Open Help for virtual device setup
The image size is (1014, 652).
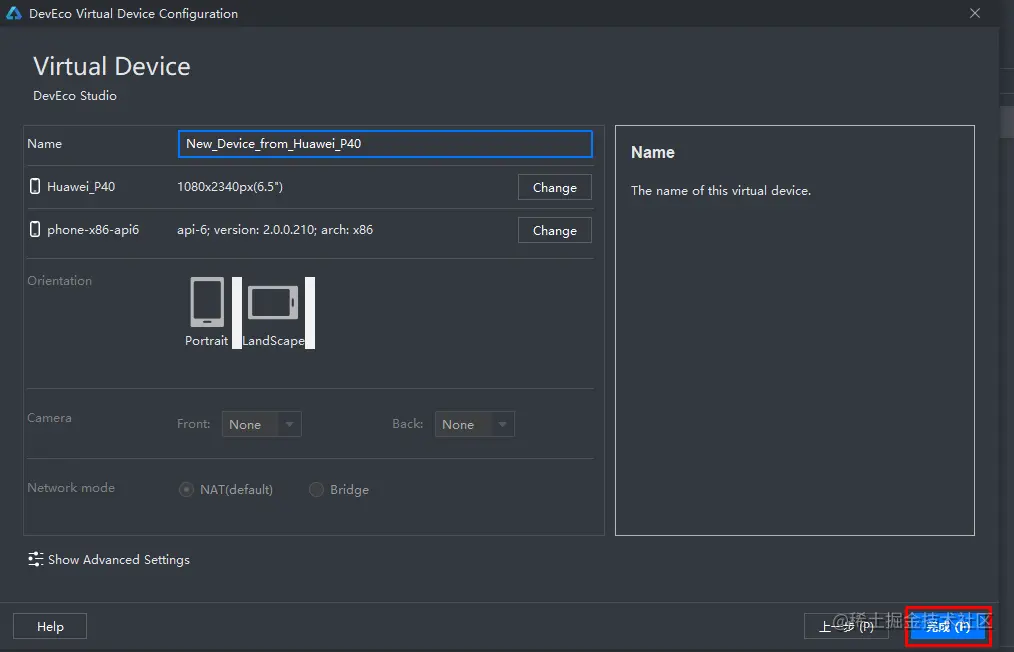[50, 626]
